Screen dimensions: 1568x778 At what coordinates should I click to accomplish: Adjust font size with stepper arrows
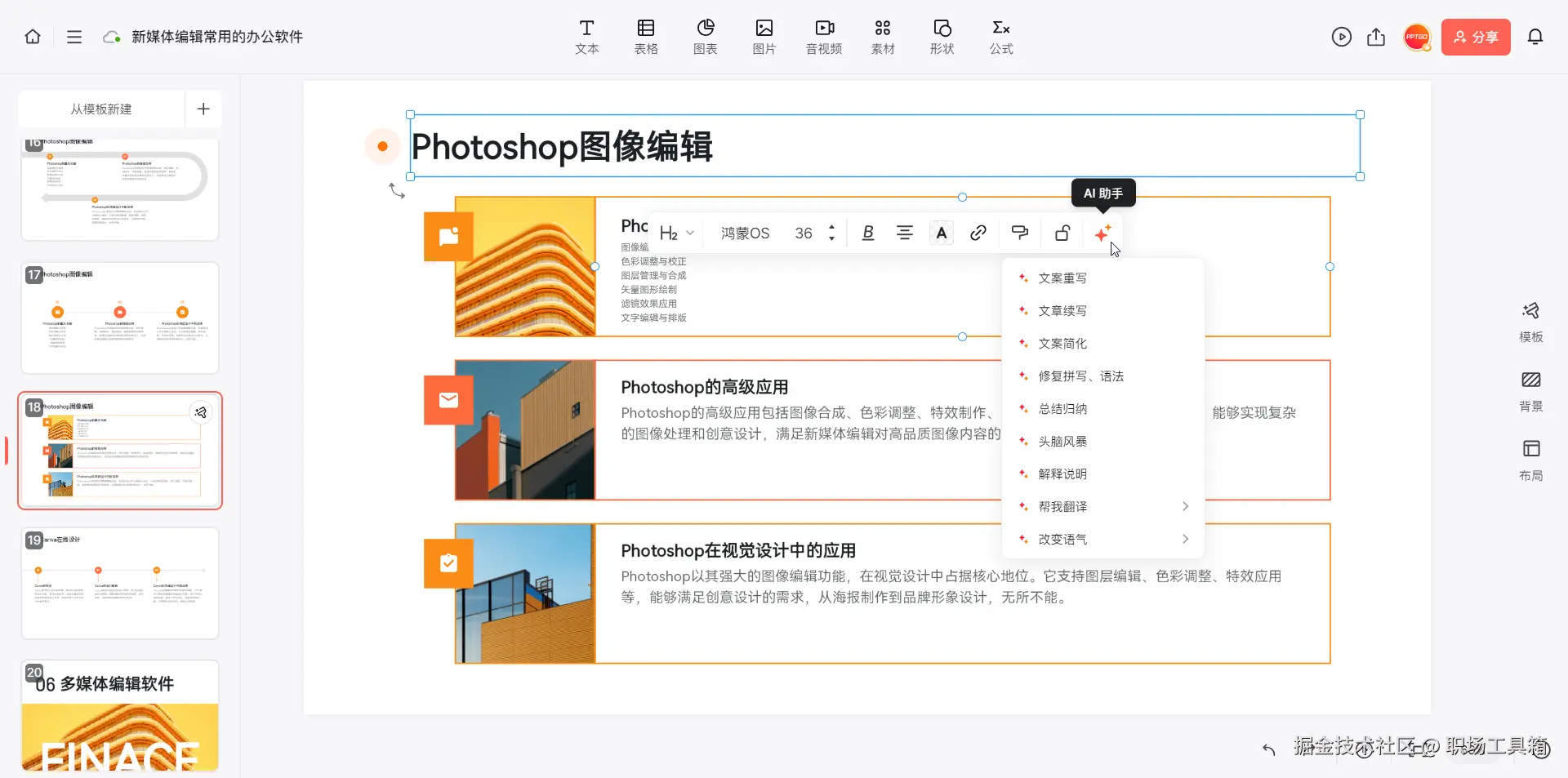[831, 233]
